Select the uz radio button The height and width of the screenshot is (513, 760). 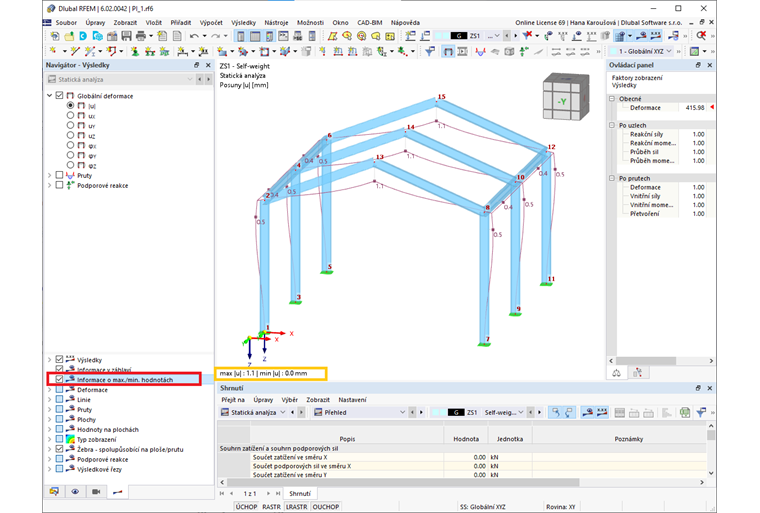tap(70, 135)
